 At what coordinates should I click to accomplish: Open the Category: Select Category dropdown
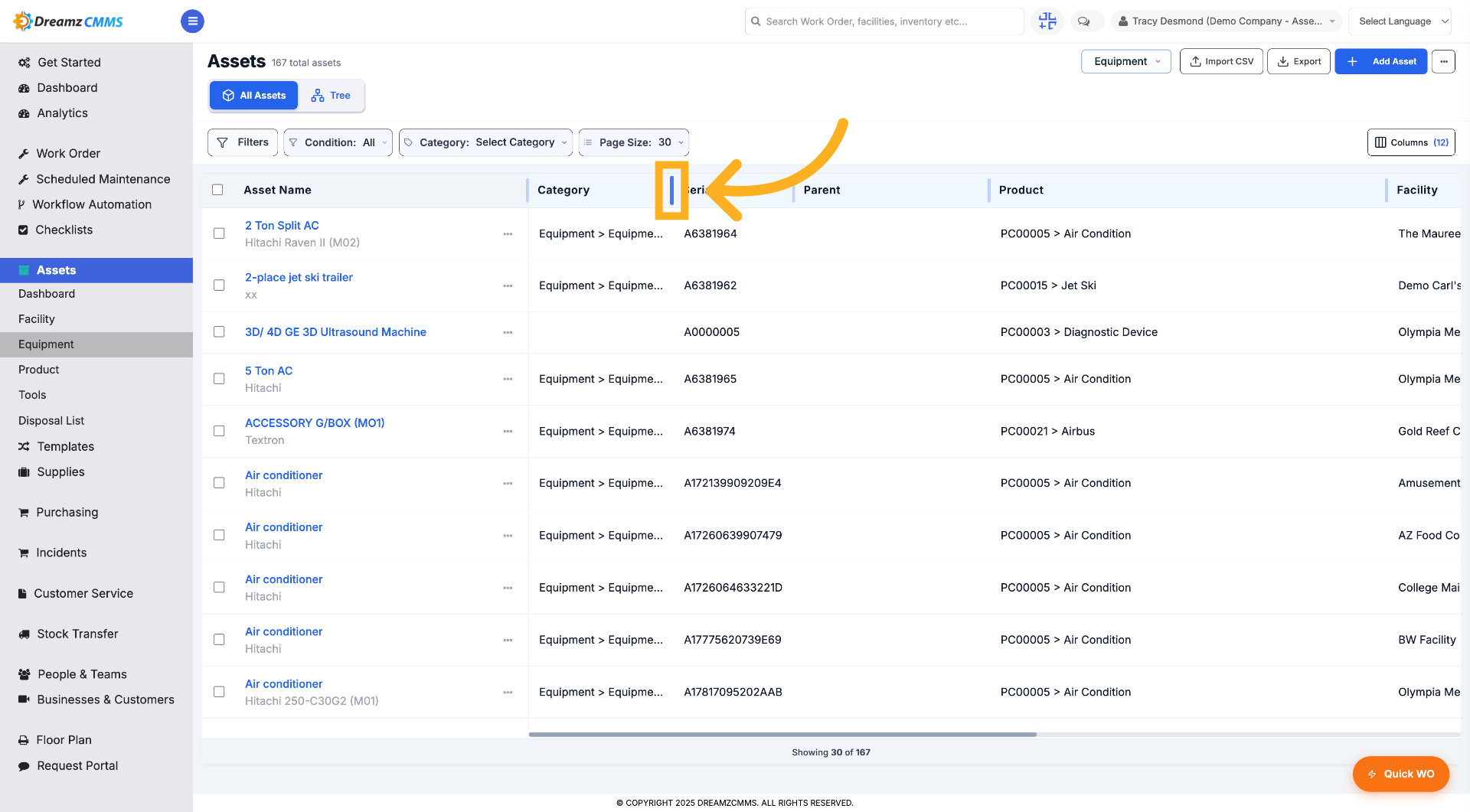pos(485,142)
